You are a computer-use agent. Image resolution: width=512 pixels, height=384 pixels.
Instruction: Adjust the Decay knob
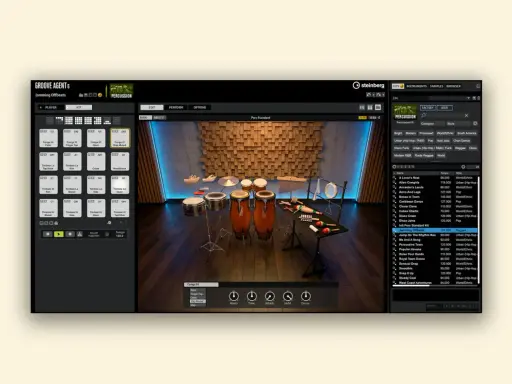306,296
